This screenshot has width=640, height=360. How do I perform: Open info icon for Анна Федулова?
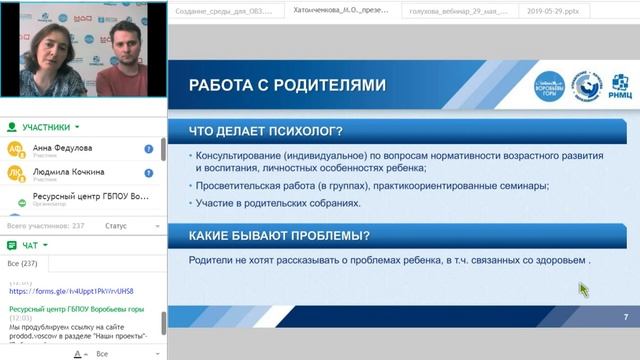tap(149, 149)
